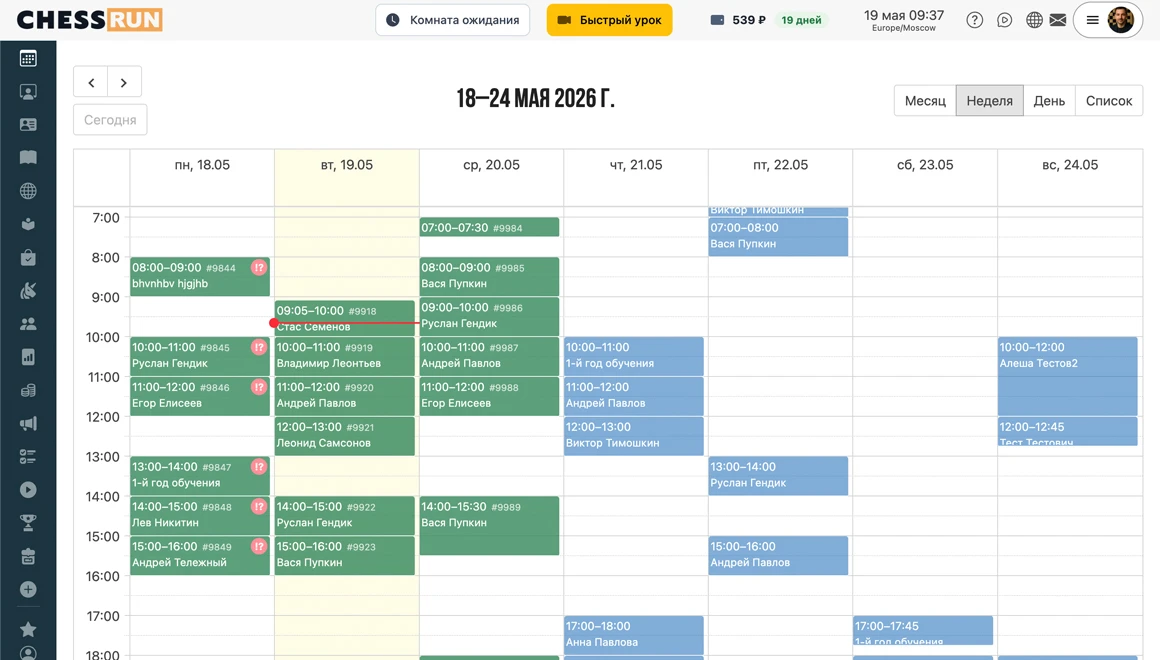The width and height of the screenshot is (1160, 660).
Task: Select the вт, 19.05 day header
Action: tap(347, 165)
